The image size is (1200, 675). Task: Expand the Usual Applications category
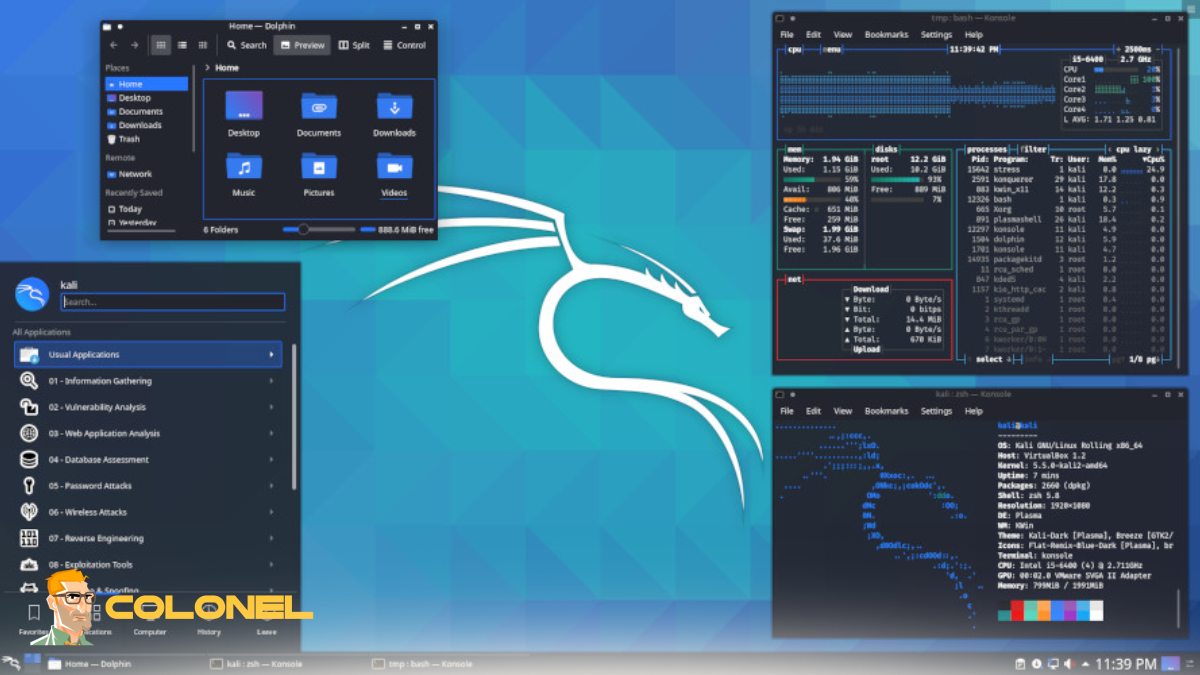(147, 354)
